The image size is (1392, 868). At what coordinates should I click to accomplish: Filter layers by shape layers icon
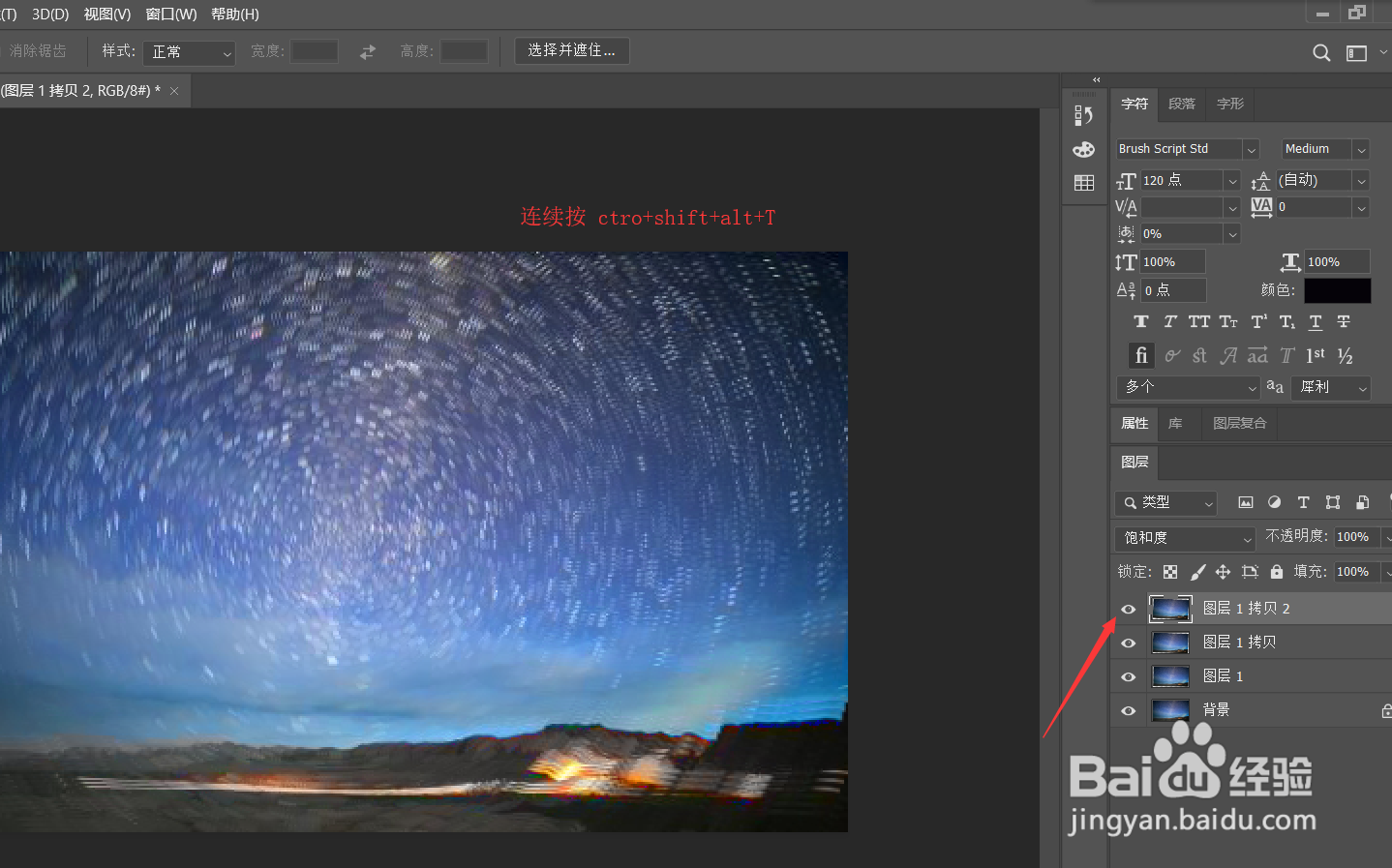[x=1333, y=502]
